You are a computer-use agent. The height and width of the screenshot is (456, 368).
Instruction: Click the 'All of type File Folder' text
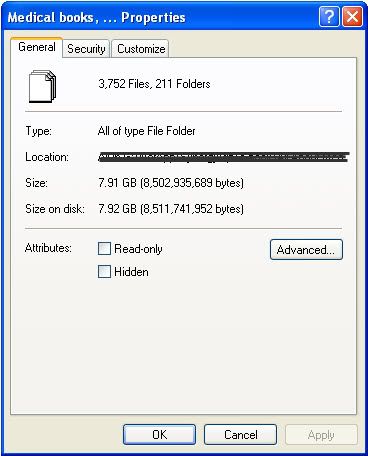point(147,131)
